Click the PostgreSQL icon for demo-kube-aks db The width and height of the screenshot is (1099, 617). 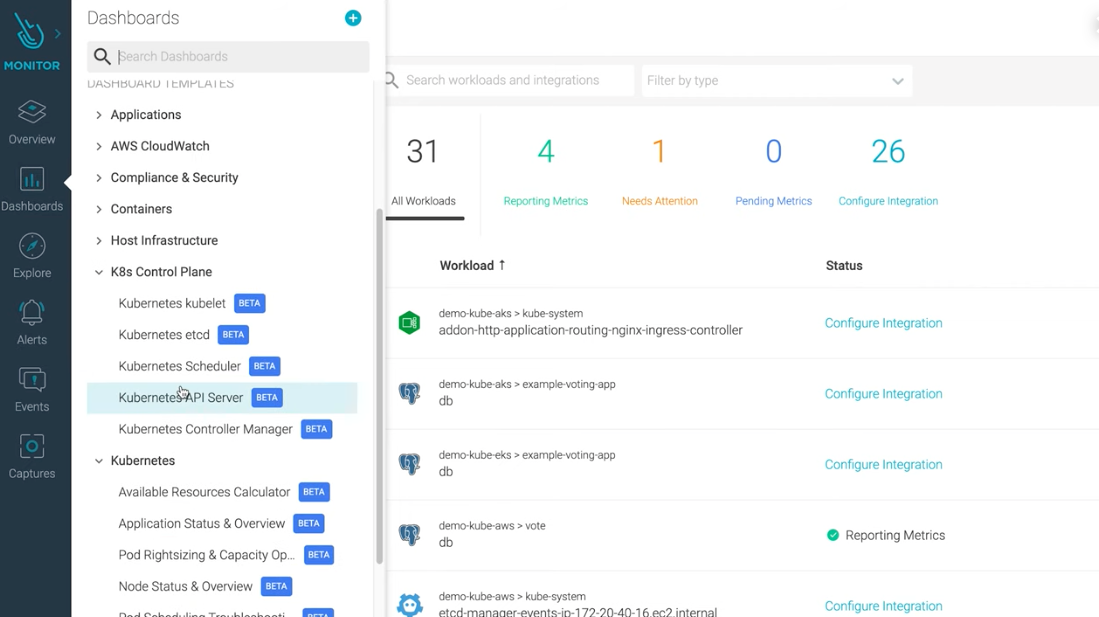(x=409, y=393)
